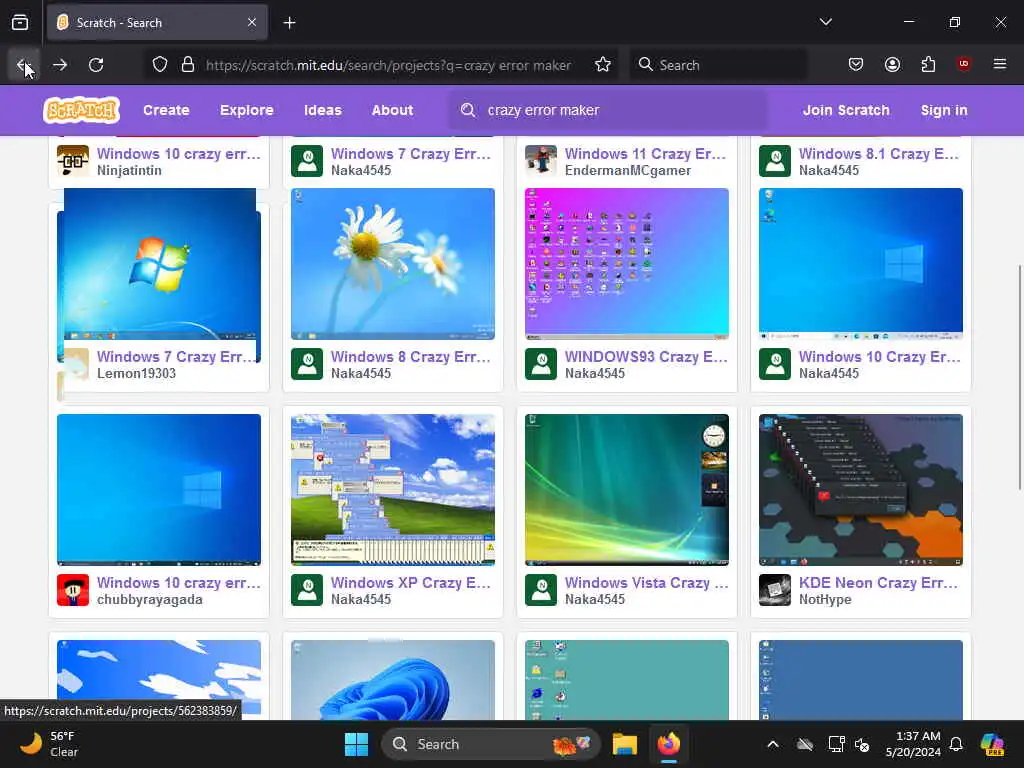Viewport: 1024px width, 768px height.
Task: Open the Extensions puzzle icon
Action: tap(928, 64)
